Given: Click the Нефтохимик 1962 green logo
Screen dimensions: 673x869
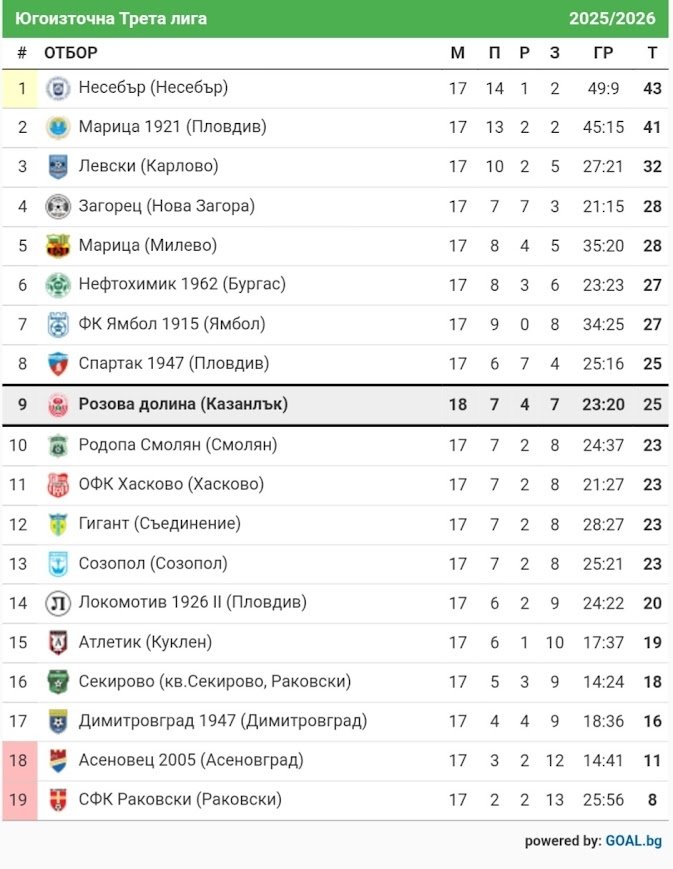Looking at the screenshot, I should 58,285.
